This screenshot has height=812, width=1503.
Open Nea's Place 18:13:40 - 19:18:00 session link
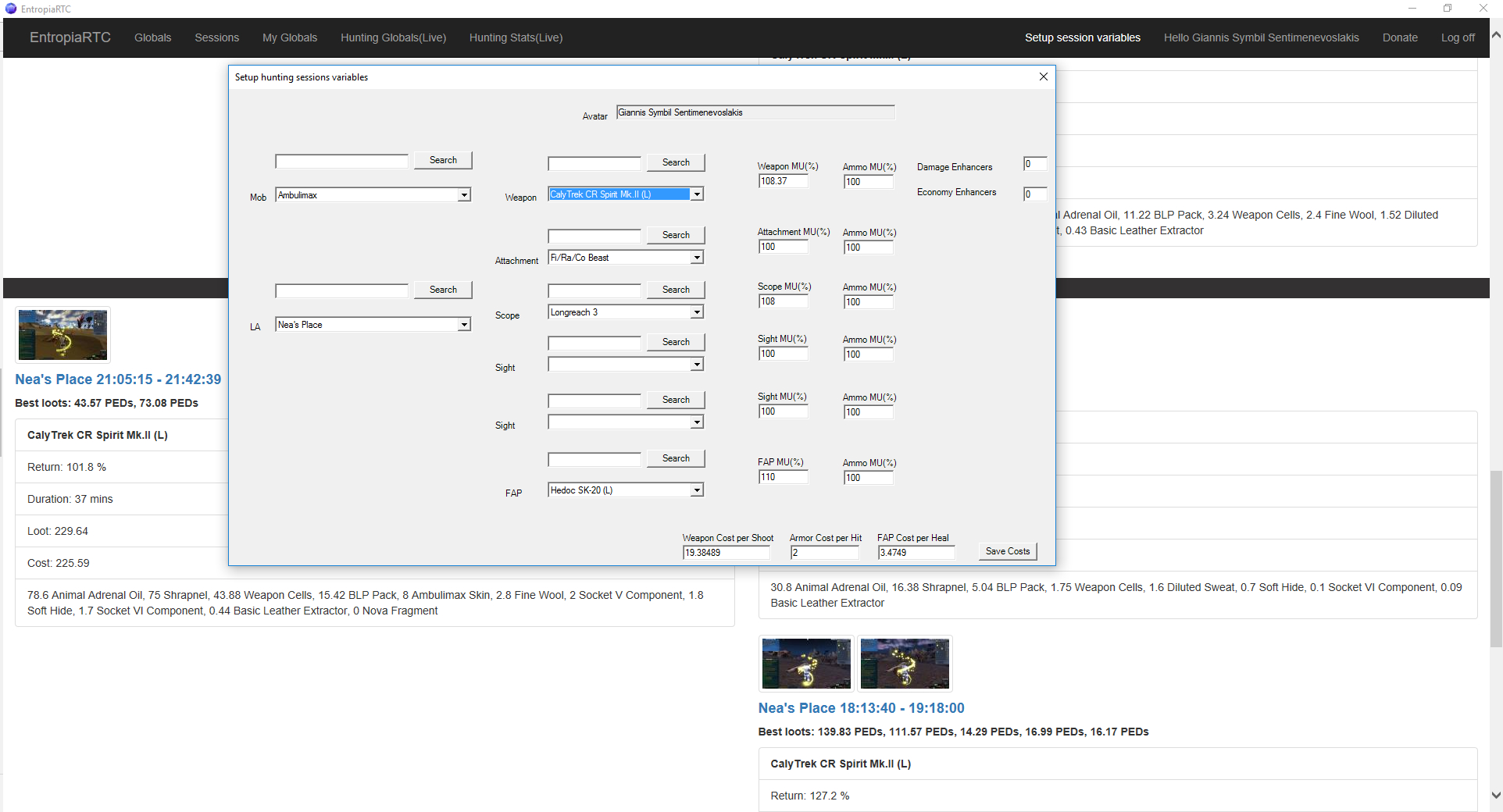[861, 708]
